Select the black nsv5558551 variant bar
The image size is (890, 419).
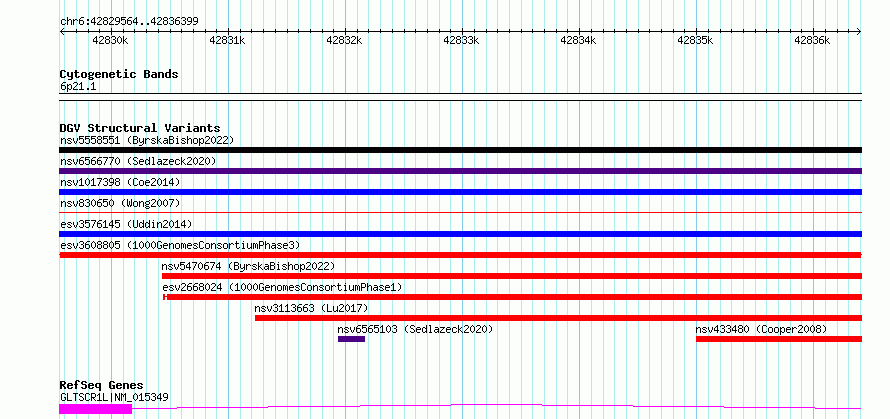coord(460,150)
